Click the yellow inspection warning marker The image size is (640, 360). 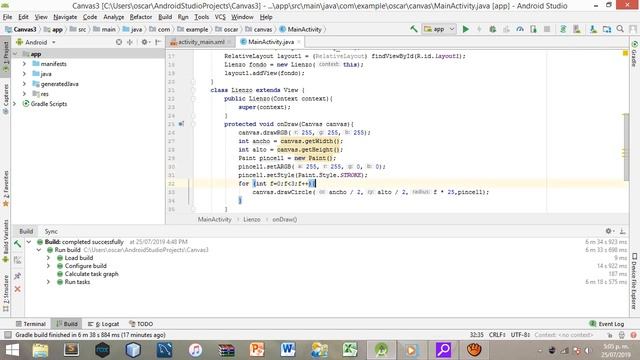(625, 53)
